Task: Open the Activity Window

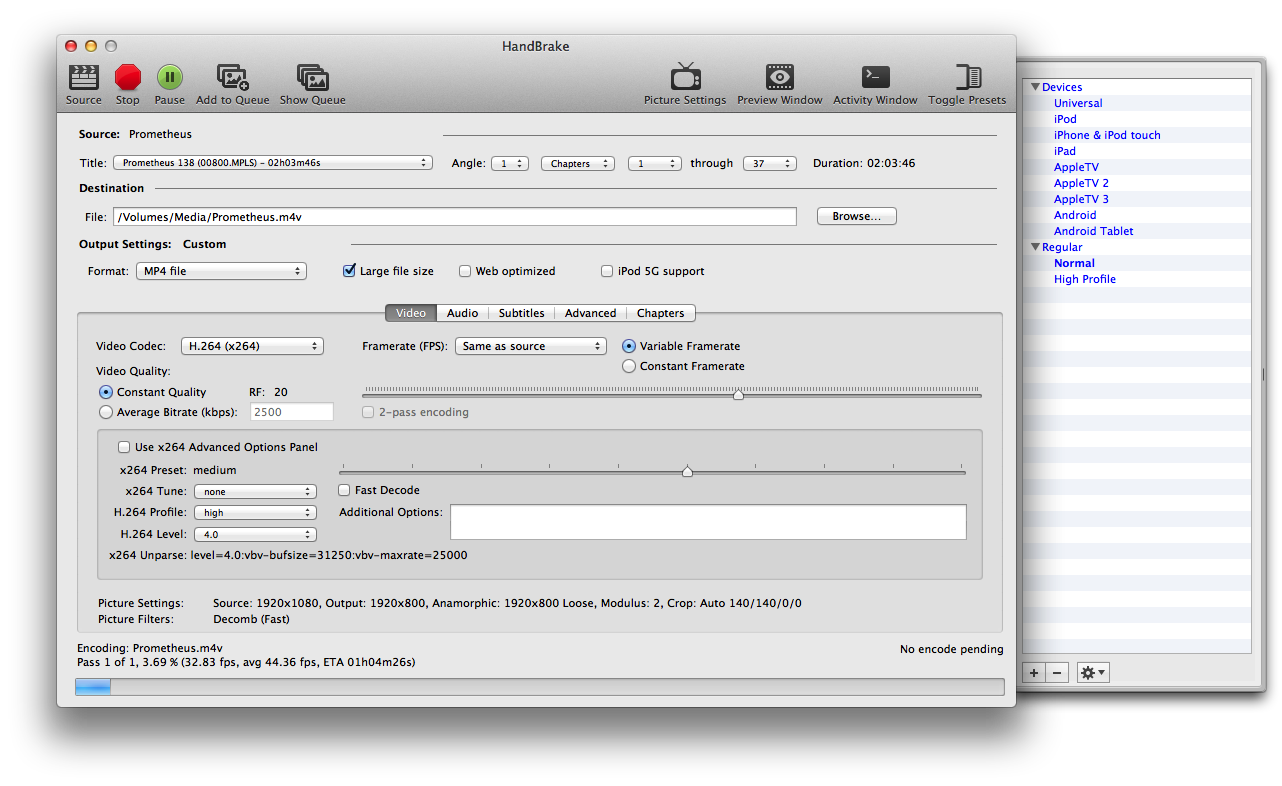Action: pyautogui.click(x=876, y=77)
